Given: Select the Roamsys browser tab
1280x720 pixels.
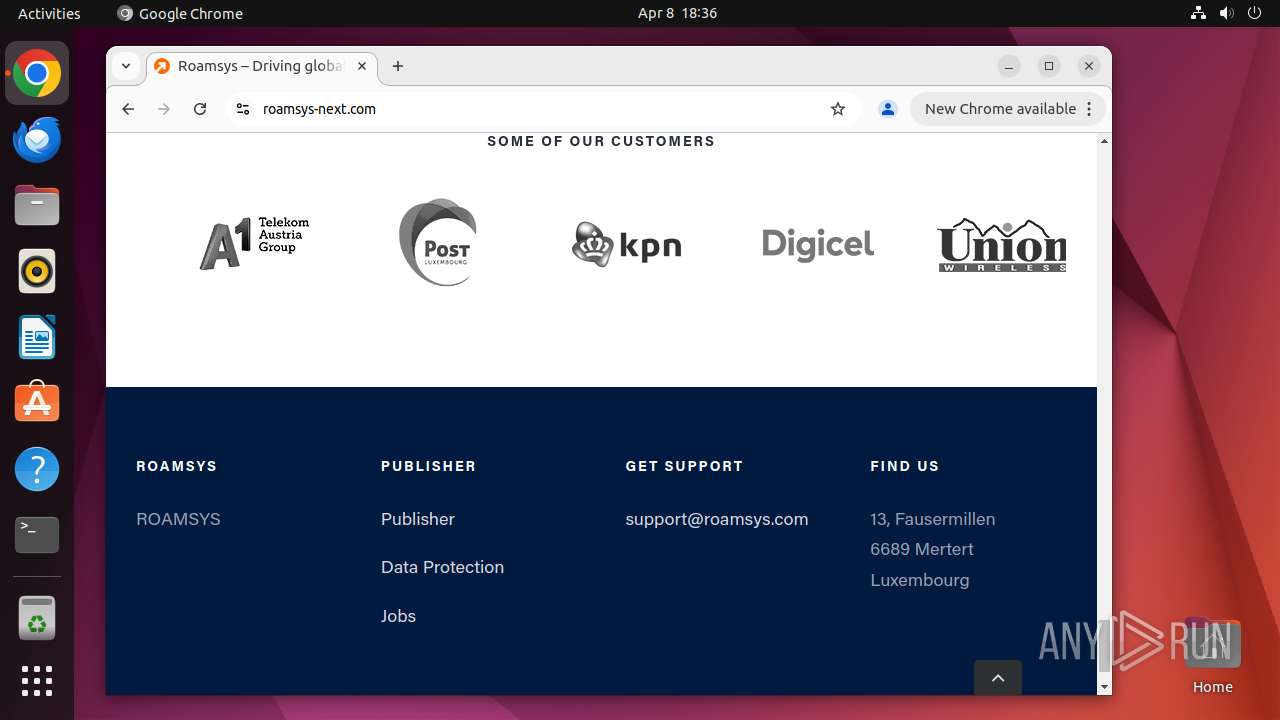Looking at the screenshot, I should point(262,66).
